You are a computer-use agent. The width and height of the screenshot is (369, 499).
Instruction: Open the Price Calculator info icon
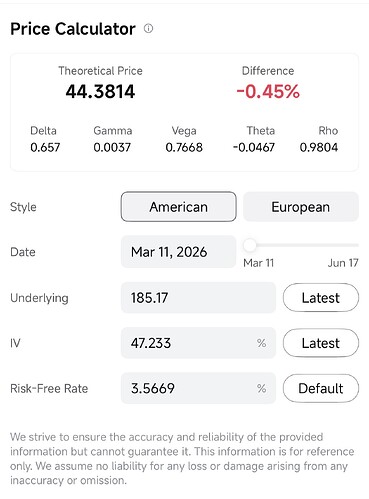[x=148, y=29]
